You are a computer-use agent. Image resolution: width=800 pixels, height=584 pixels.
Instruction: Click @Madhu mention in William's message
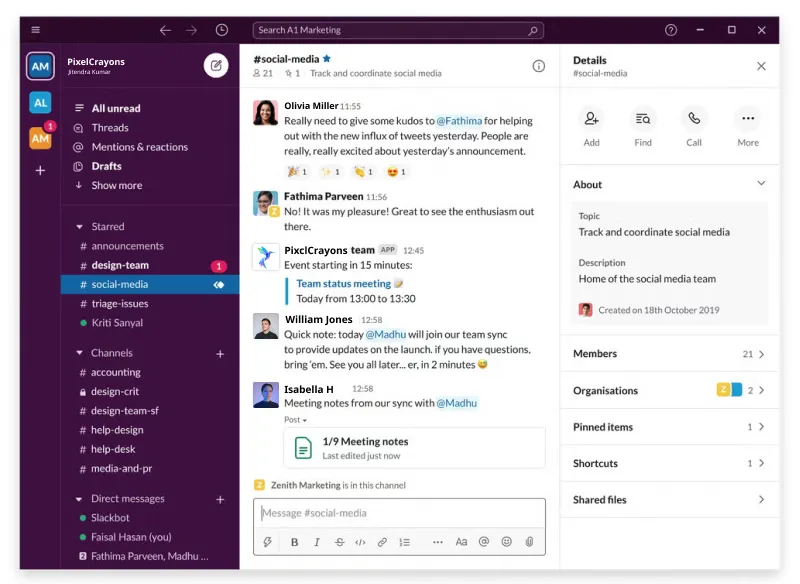(x=386, y=335)
